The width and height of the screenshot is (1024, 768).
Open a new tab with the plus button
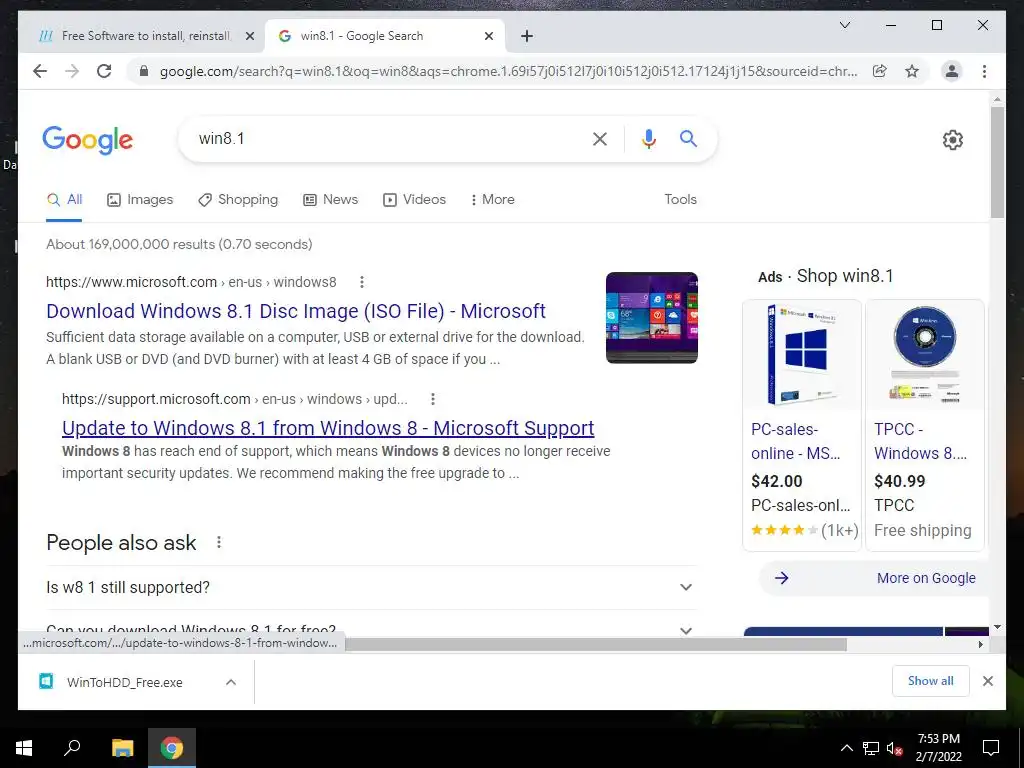click(527, 36)
